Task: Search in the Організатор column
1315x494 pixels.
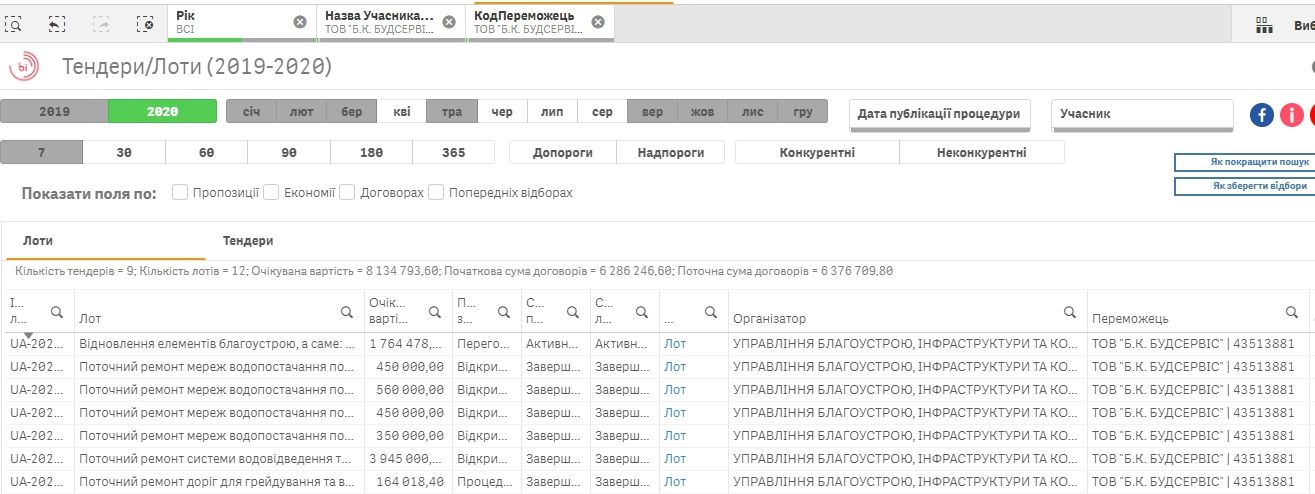Action: [x=1069, y=312]
